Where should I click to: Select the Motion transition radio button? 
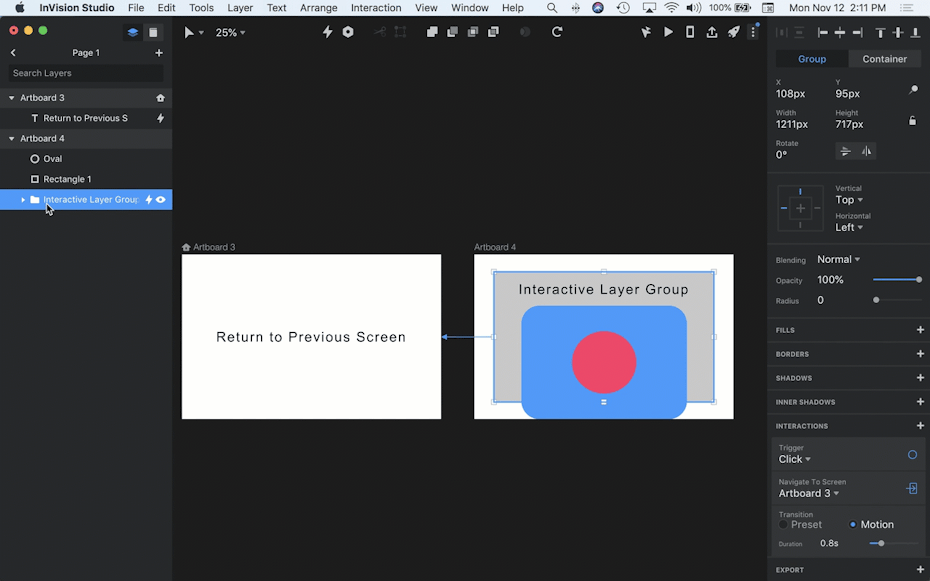853,525
